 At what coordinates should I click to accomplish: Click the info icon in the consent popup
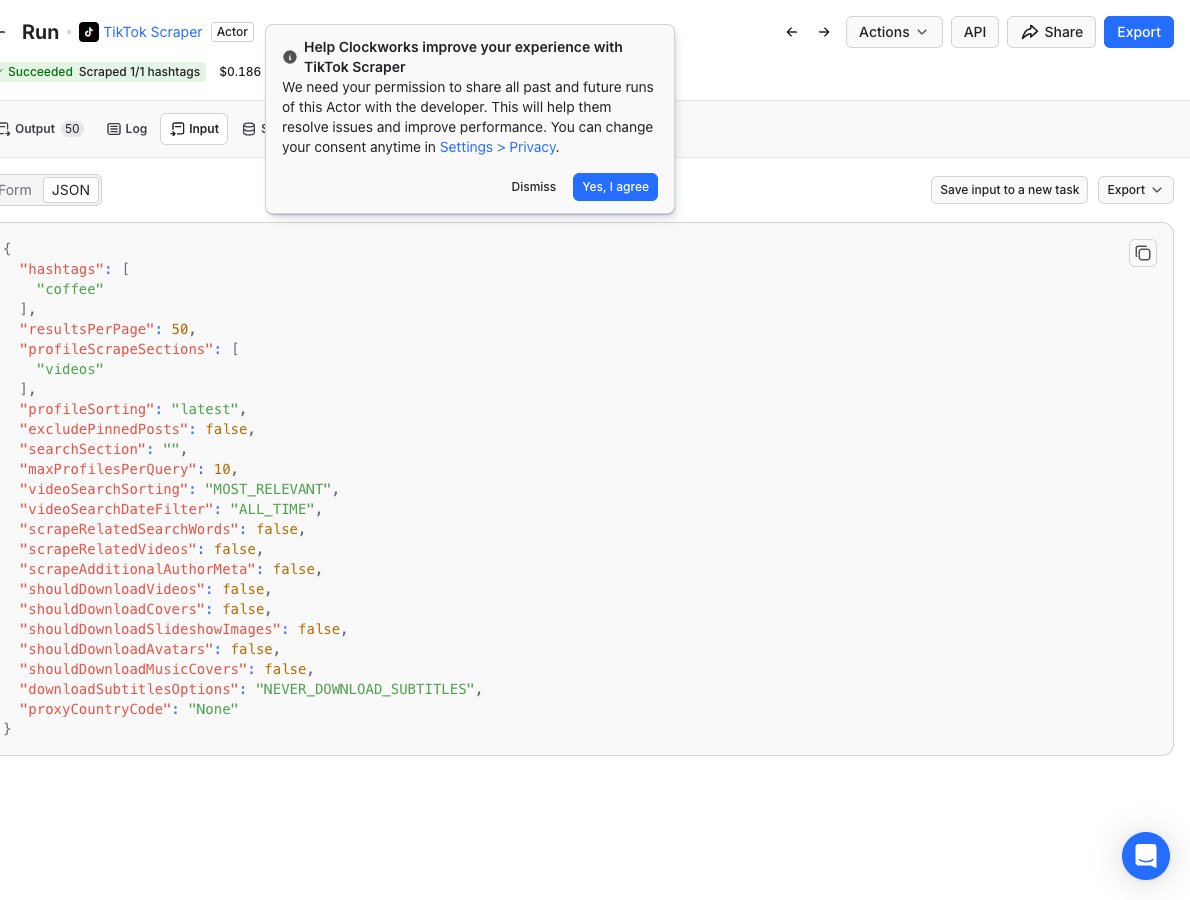point(290,57)
